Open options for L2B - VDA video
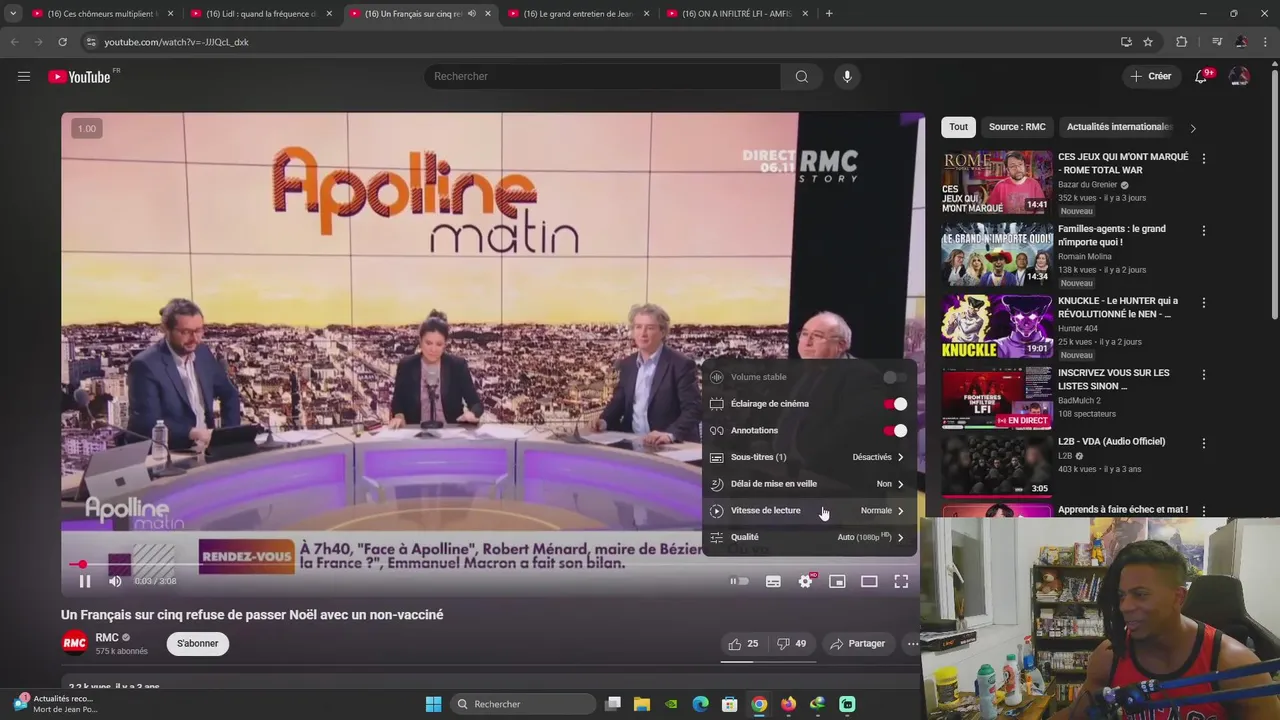The image size is (1280, 720). 1204,443
